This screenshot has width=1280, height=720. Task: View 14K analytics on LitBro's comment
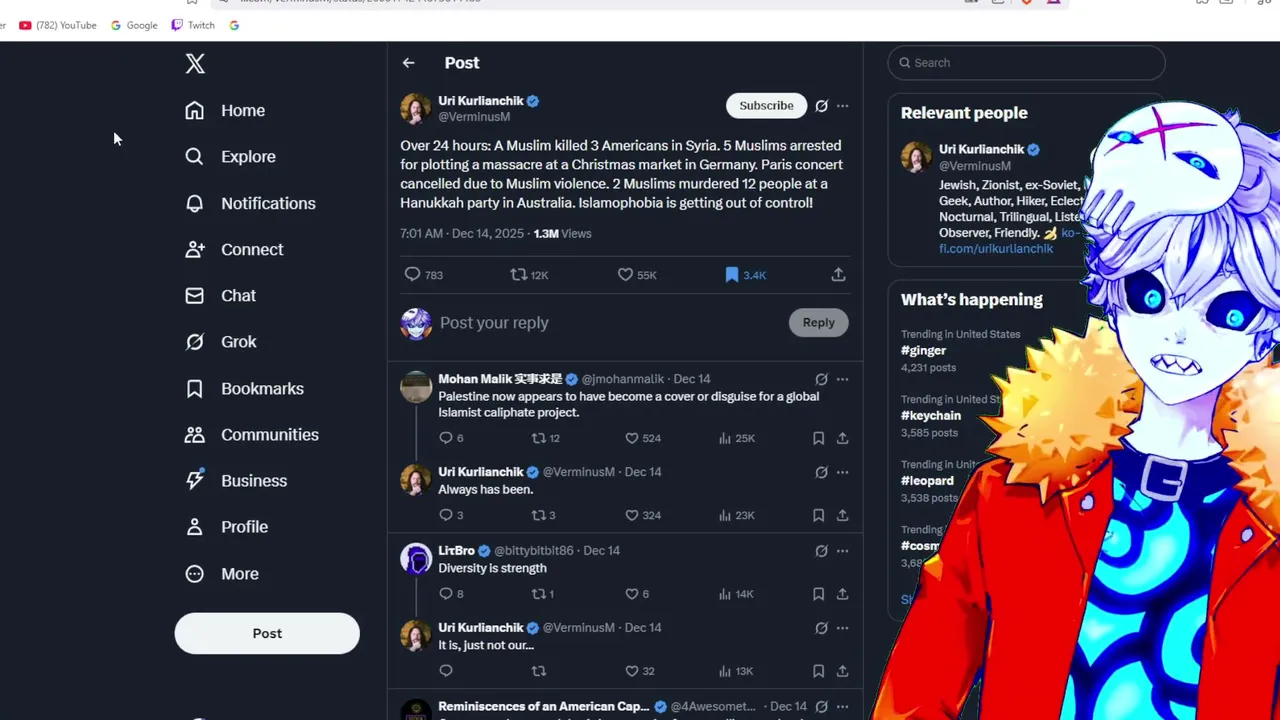736,594
